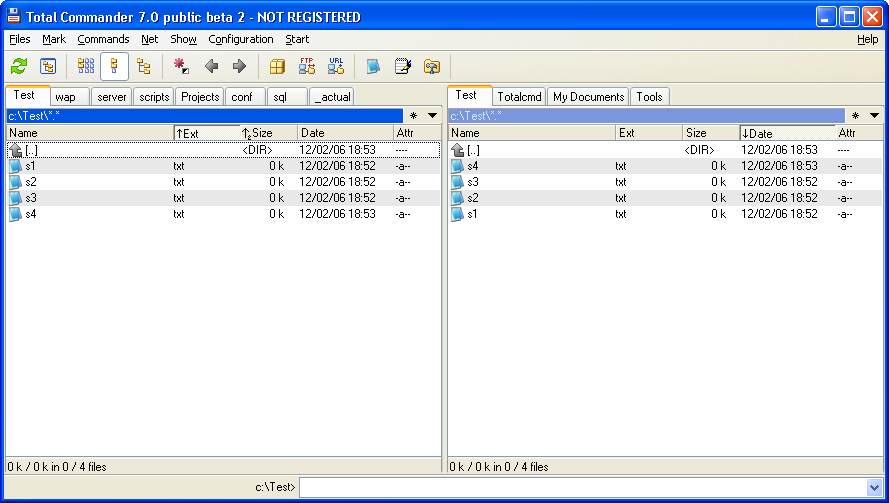Image resolution: width=889 pixels, height=503 pixels.
Task: Switch to the wap tab in left panel
Action: click(x=70, y=97)
